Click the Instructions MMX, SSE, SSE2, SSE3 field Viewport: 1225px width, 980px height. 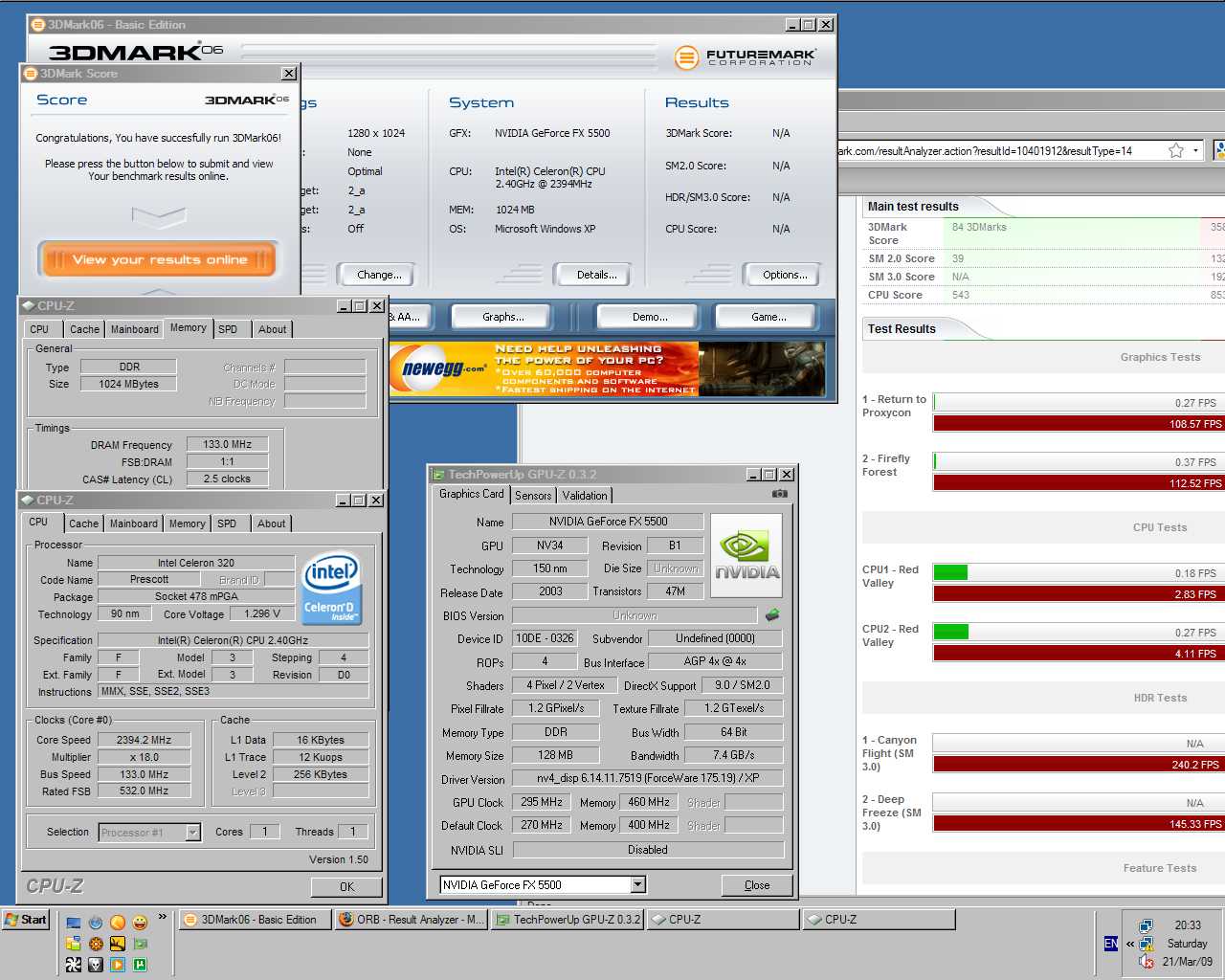(x=234, y=691)
